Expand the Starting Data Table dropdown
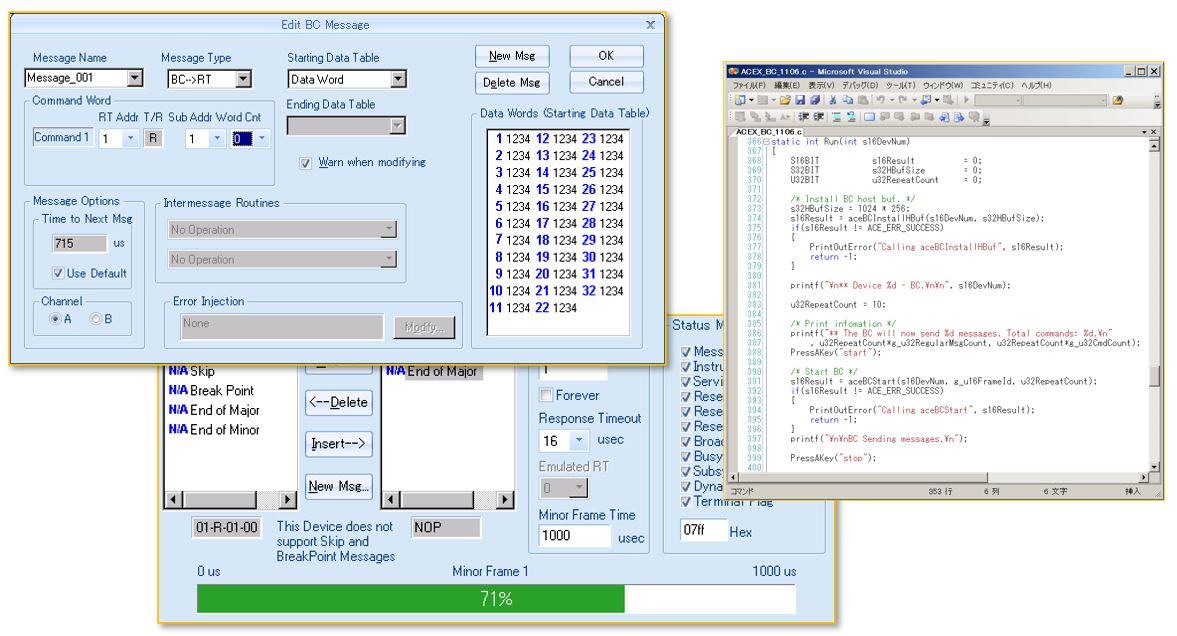1177x636 pixels. point(399,79)
